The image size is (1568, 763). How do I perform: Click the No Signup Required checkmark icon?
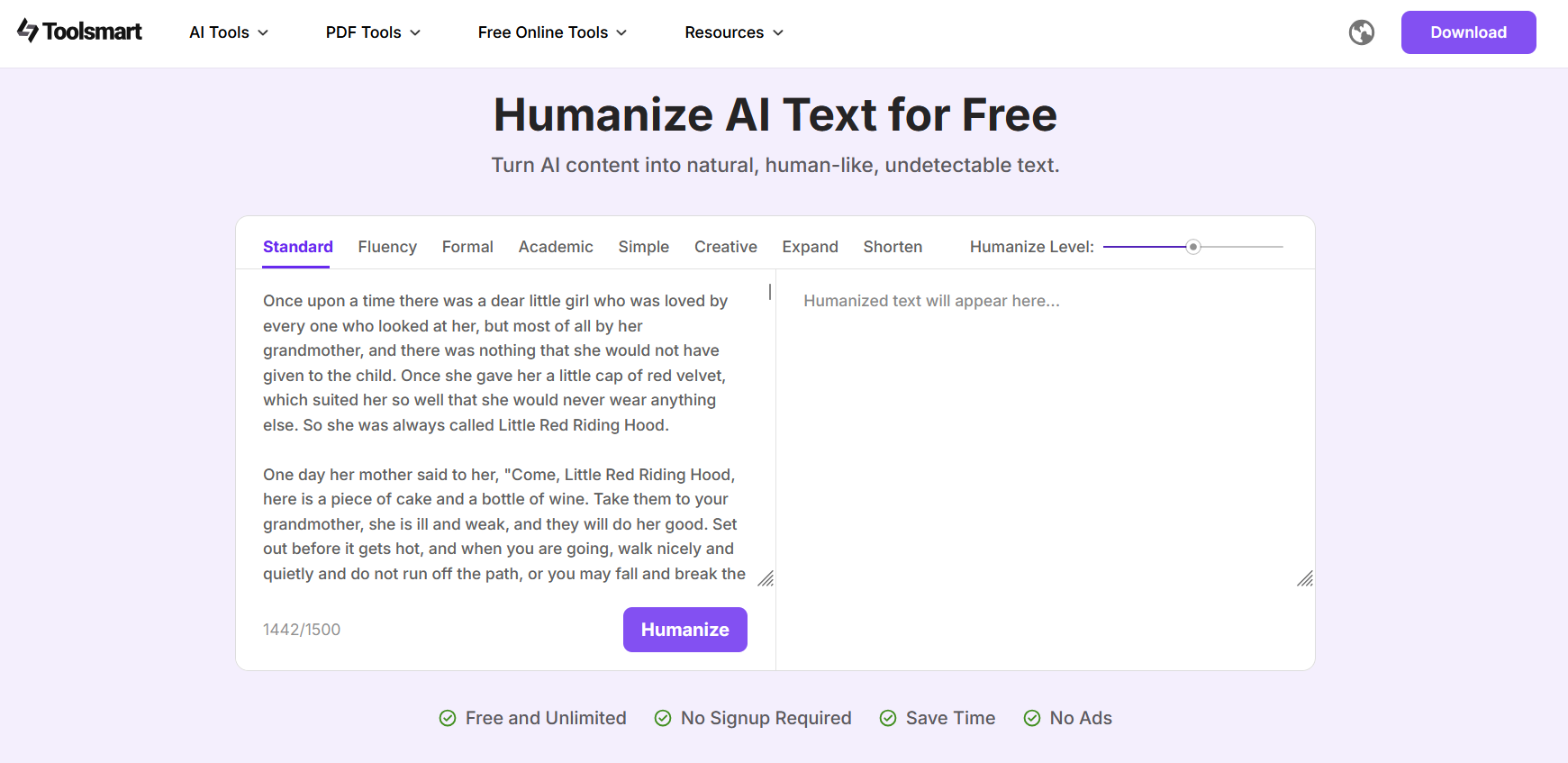[663, 718]
